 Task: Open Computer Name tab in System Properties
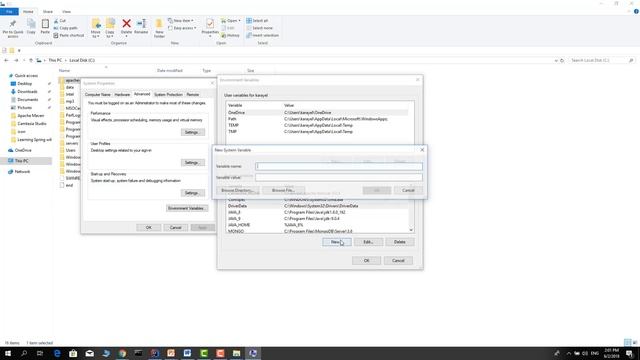click(x=97, y=95)
